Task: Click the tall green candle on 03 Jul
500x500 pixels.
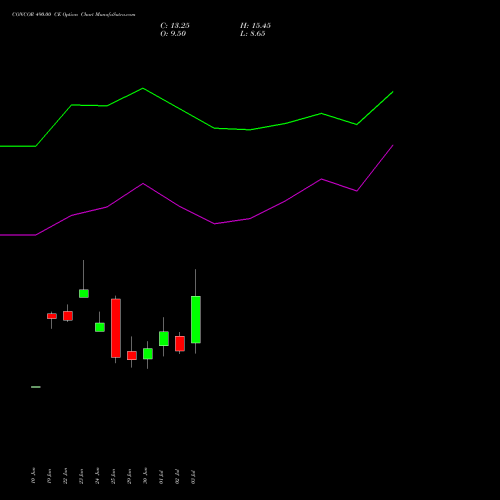Action: point(196,319)
